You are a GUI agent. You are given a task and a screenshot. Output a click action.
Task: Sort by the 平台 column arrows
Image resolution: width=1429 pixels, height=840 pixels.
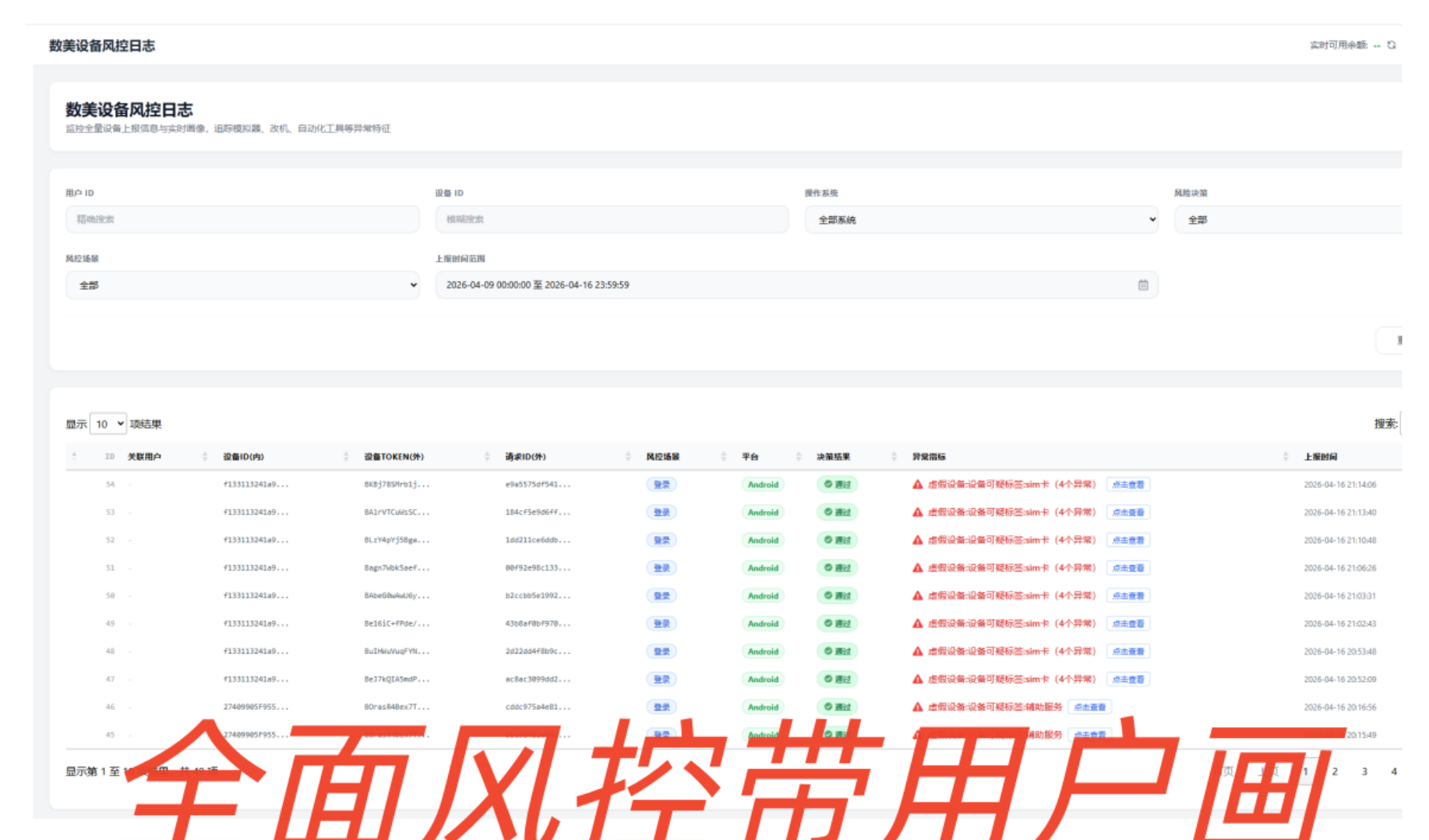pyautogui.click(x=799, y=457)
